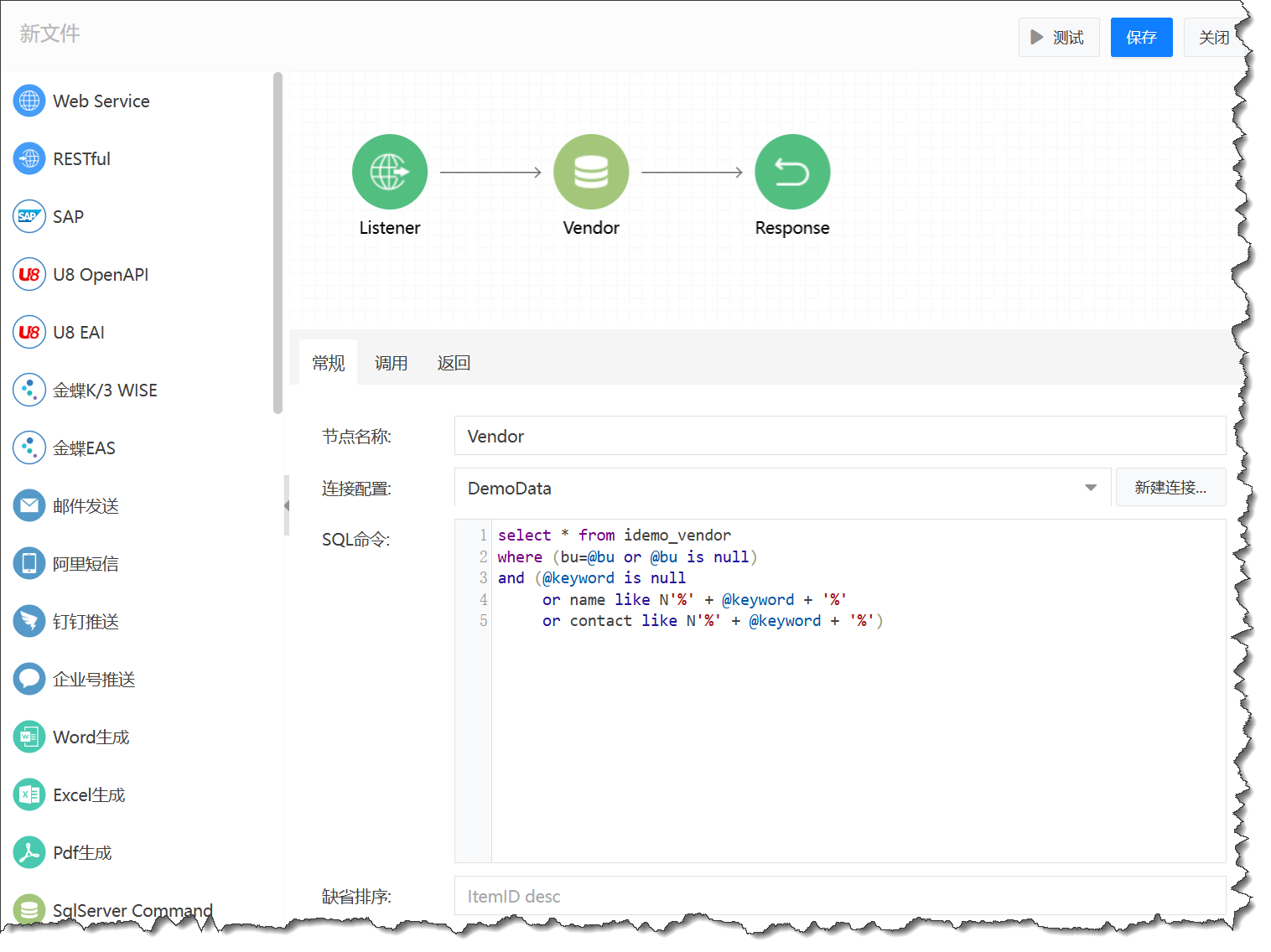This screenshot has height=952, width=1271.
Task: Click the Pdf生成 icon
Action: tap(29, 853)
